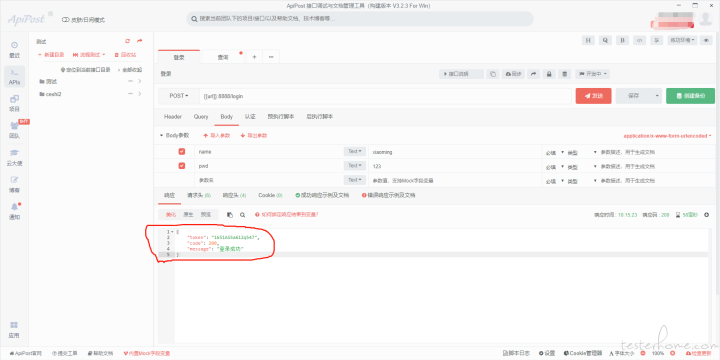Expand the ceshi2 folder chevron
720x360 pixels.
pos(140,94)
